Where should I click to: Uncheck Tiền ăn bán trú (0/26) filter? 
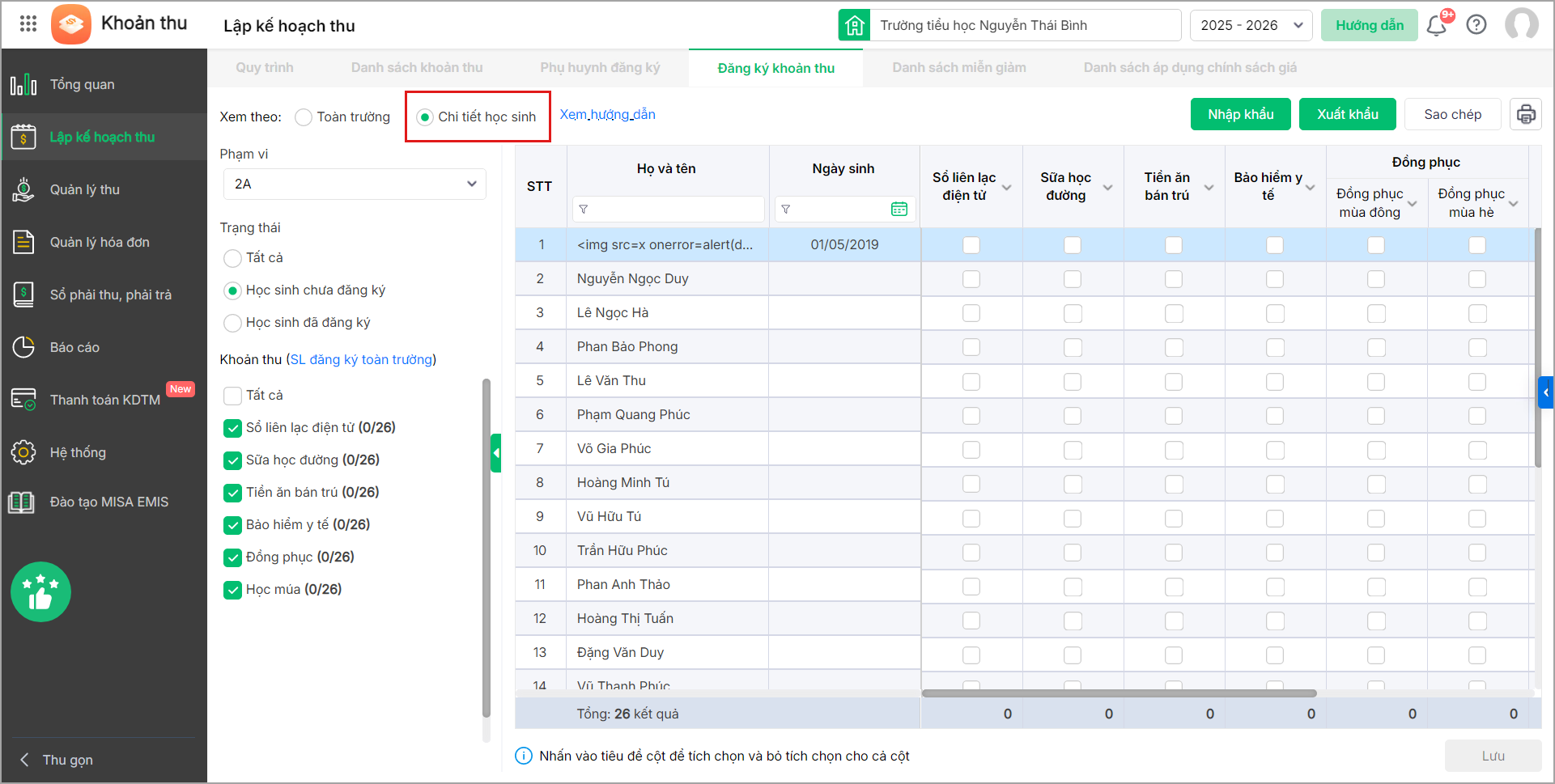tap(232, 493)
